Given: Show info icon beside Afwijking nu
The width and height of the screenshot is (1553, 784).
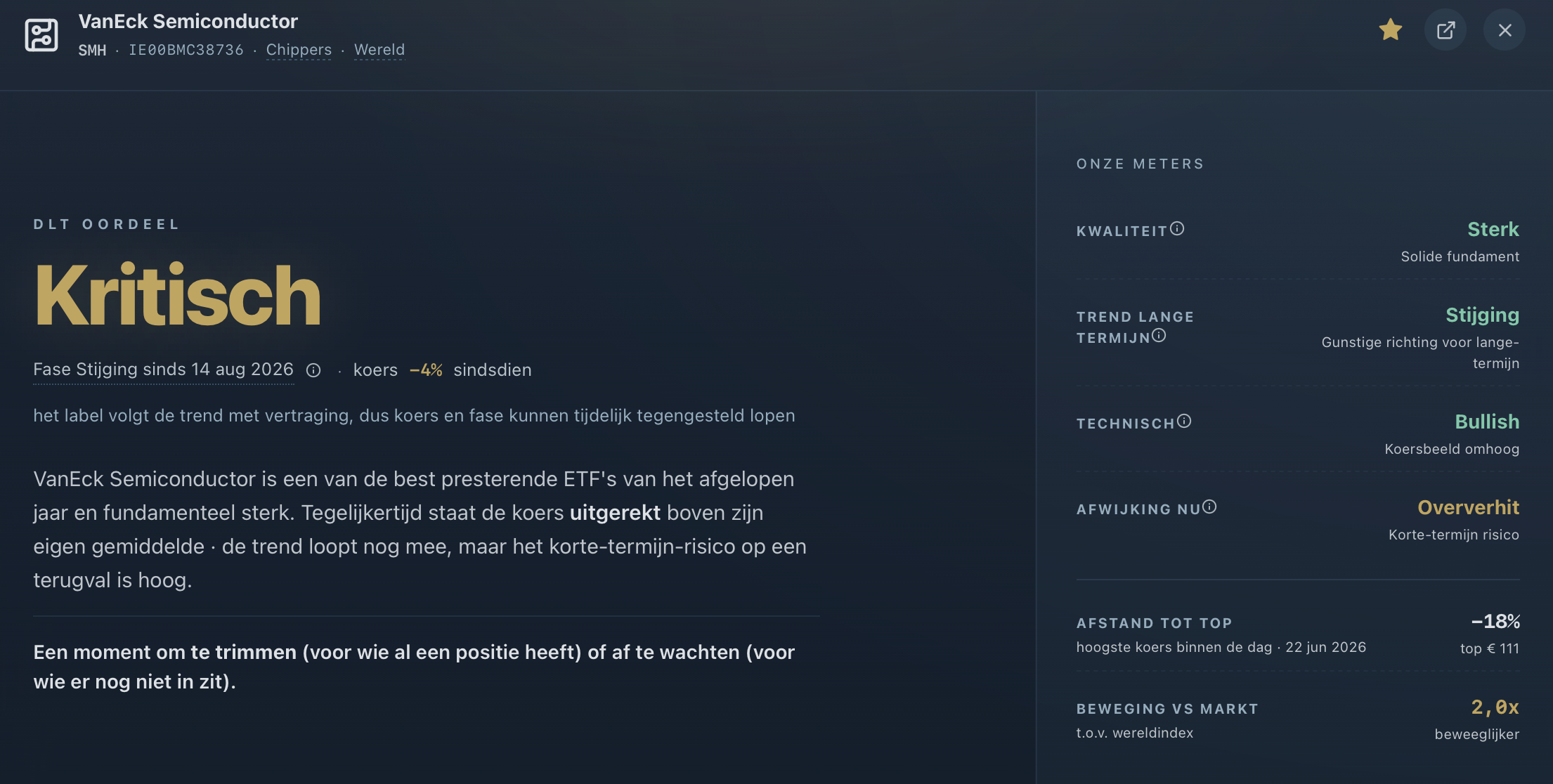Looking at the screenshot, I should pos(1209,507).
